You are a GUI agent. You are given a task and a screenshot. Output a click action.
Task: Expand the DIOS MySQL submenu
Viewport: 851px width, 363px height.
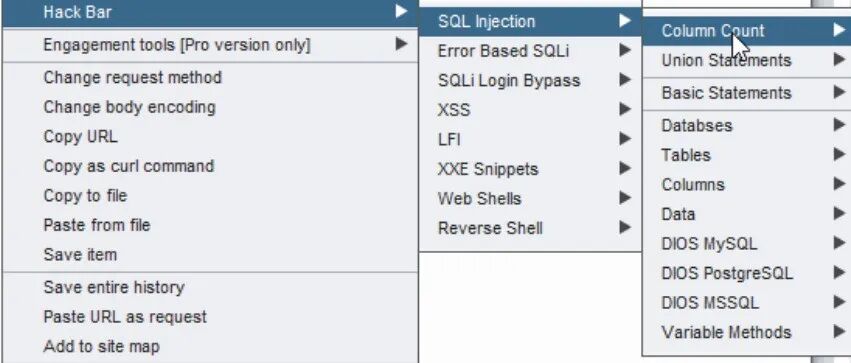(x=747, y=243)
